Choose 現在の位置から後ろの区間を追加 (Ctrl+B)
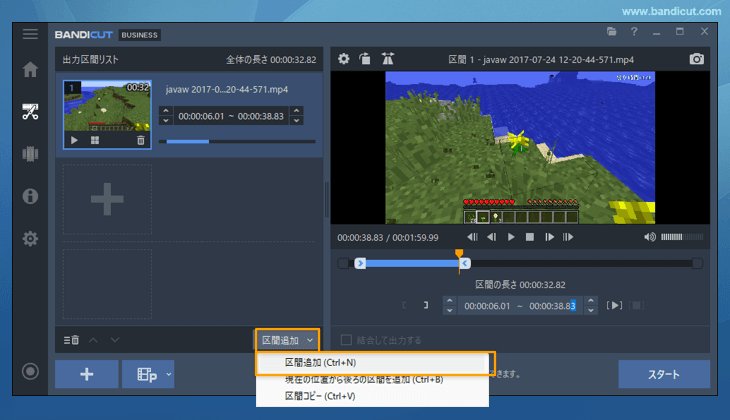Screen dimensions: 730x420 tap(372, 379)
